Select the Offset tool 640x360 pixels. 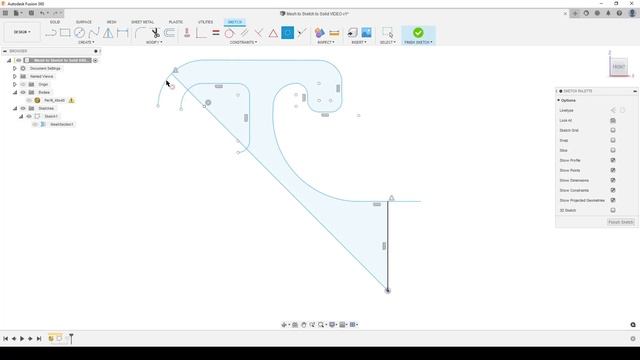(x=170, y=33)
